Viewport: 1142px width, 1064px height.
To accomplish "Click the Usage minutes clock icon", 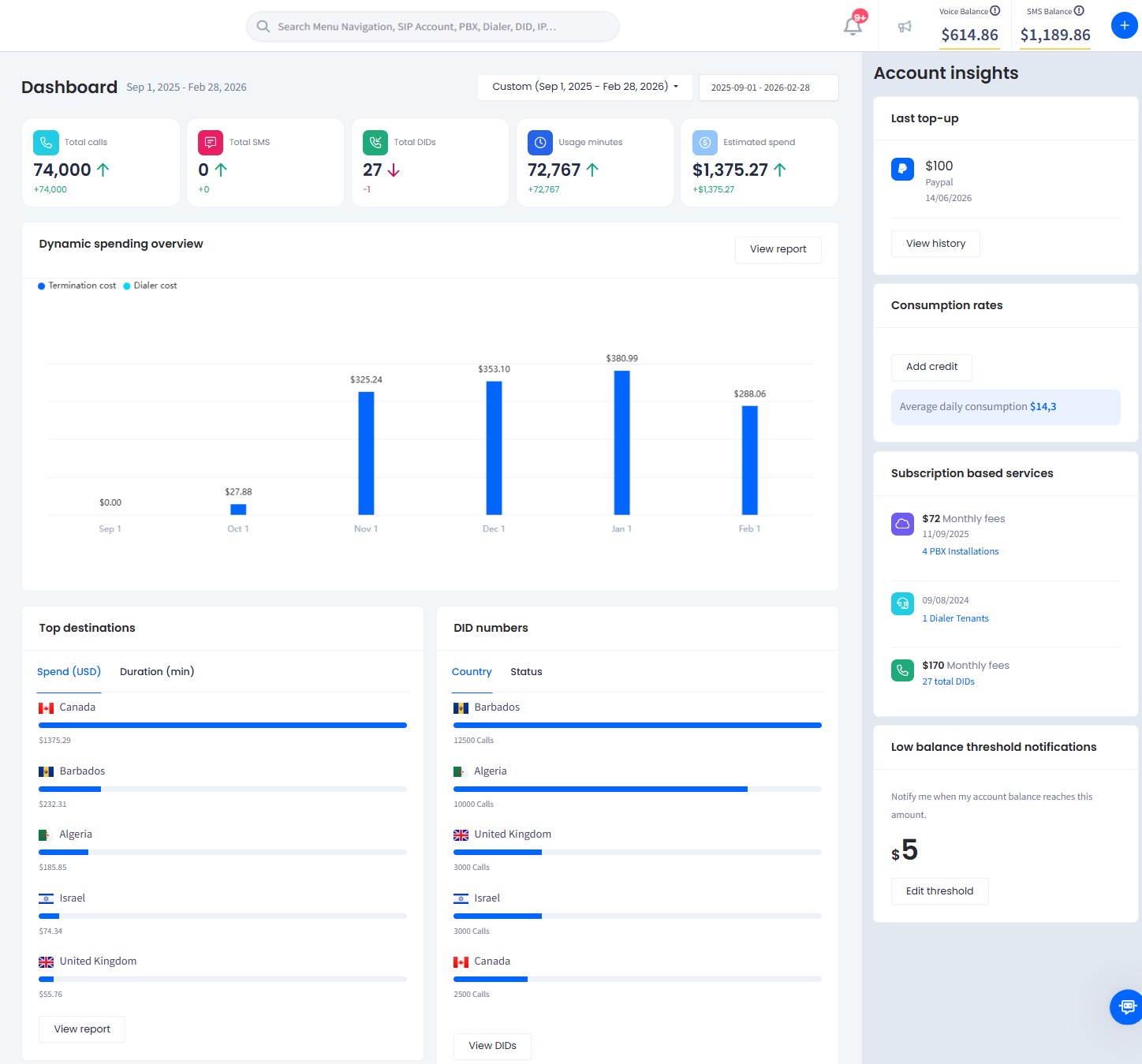I will [540, 143].
